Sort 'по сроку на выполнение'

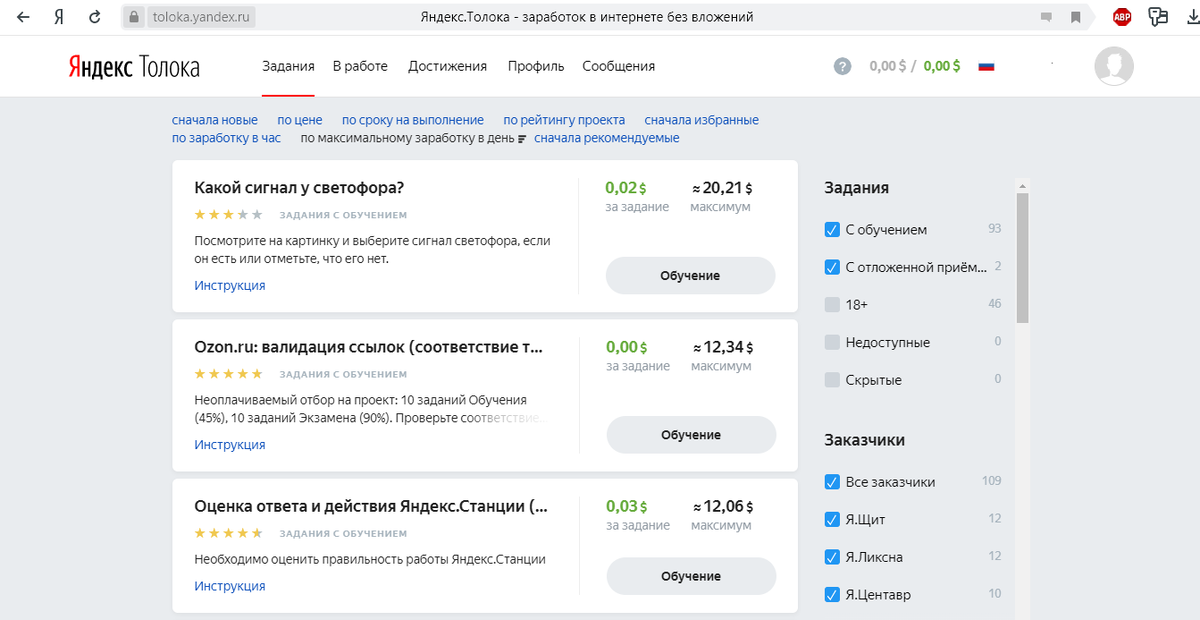(413, 120)
